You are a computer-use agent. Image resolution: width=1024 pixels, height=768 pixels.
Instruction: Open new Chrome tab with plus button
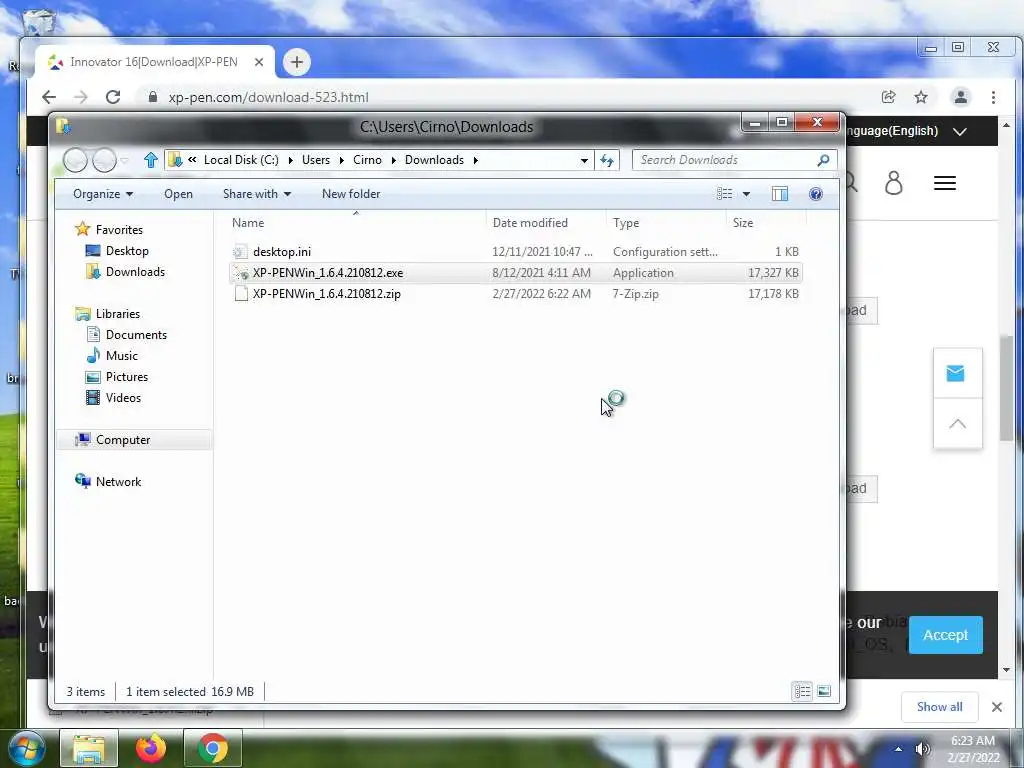[296, 62]
